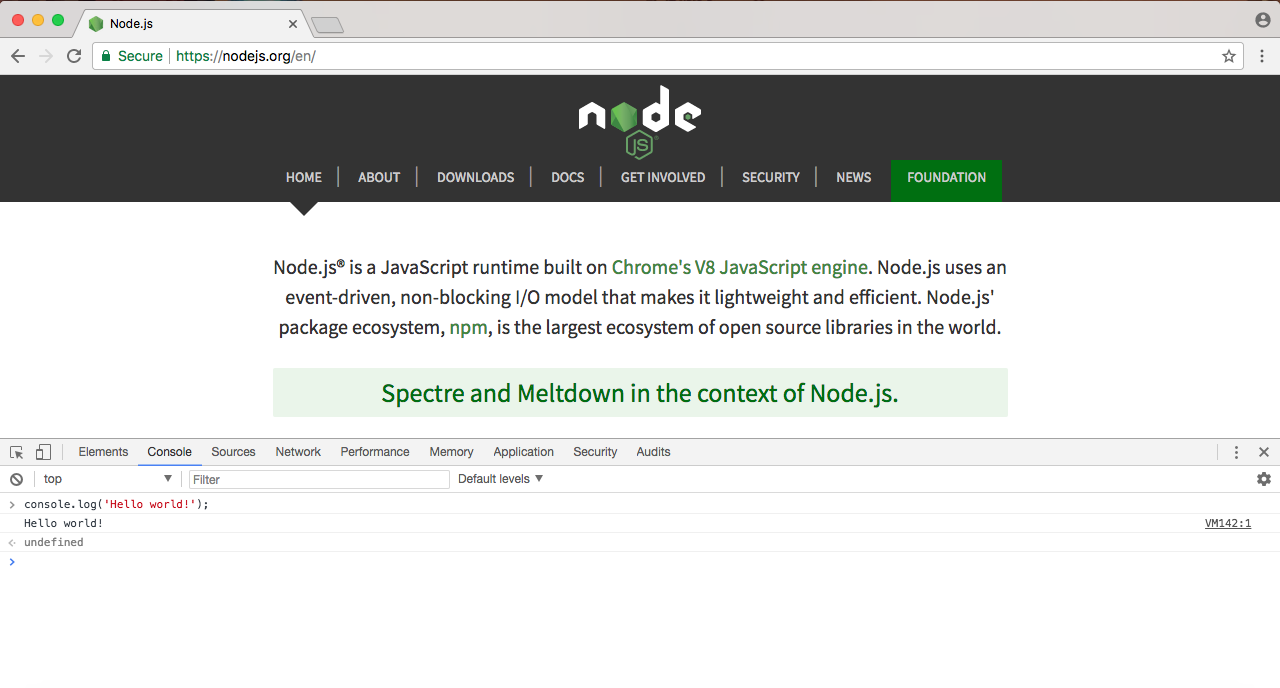Switch to the Elements tab
Image resolution: width=1280 pixels, height=688 pixels.
(x=103, y=452)
